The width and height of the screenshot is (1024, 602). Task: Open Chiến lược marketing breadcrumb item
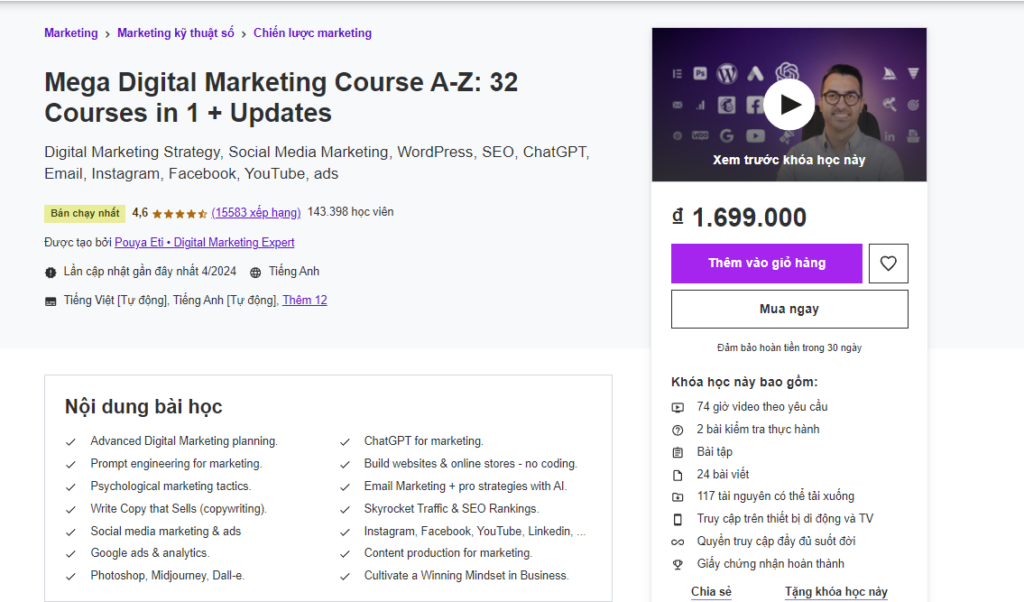tap(312, 32)
